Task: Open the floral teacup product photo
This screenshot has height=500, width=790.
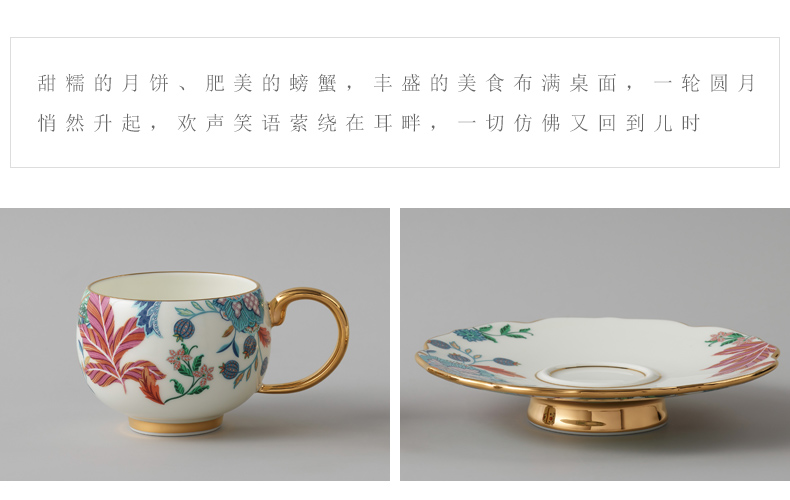Action: click(x=194, y=344)
